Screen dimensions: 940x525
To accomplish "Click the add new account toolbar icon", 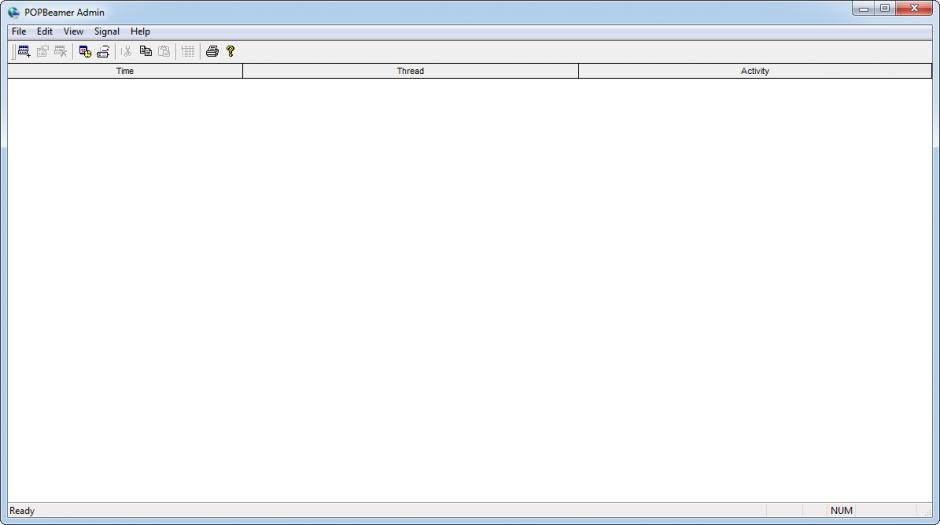I will point(24,52).
